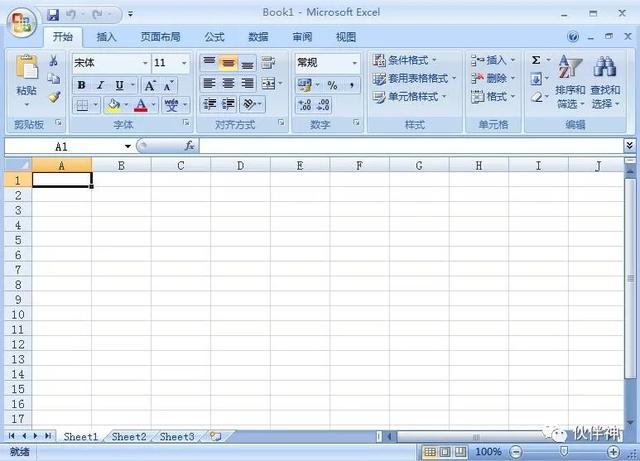Click the Increase Decimal icon
Screen dimensions: 640x461
tap(305, 105)
